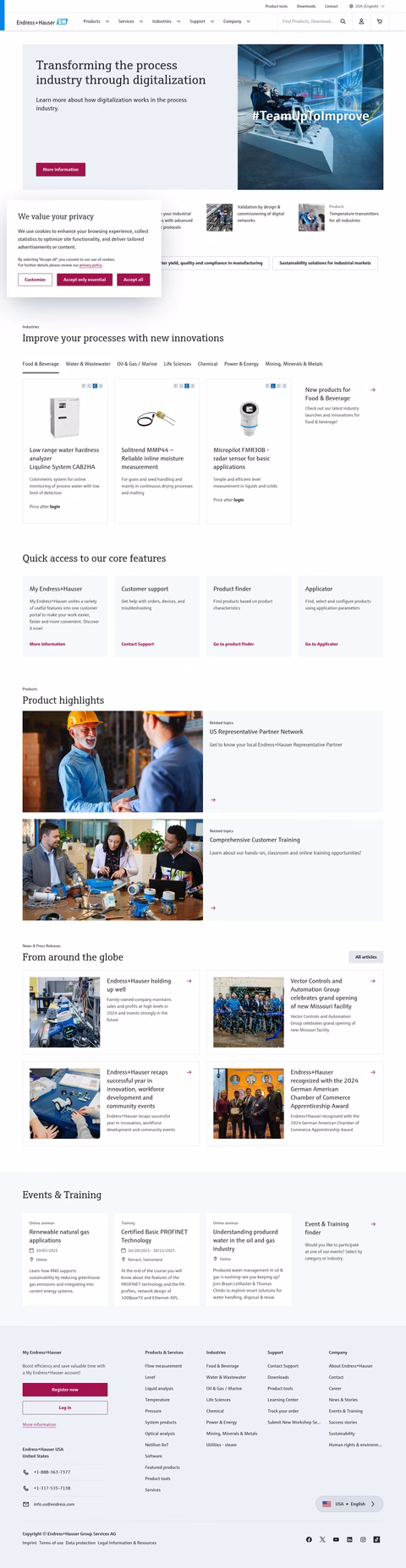The width and height of the screenshot is (406, 1568).
Task: Click the Customize cookies button
Action: (x=35, y=280)
